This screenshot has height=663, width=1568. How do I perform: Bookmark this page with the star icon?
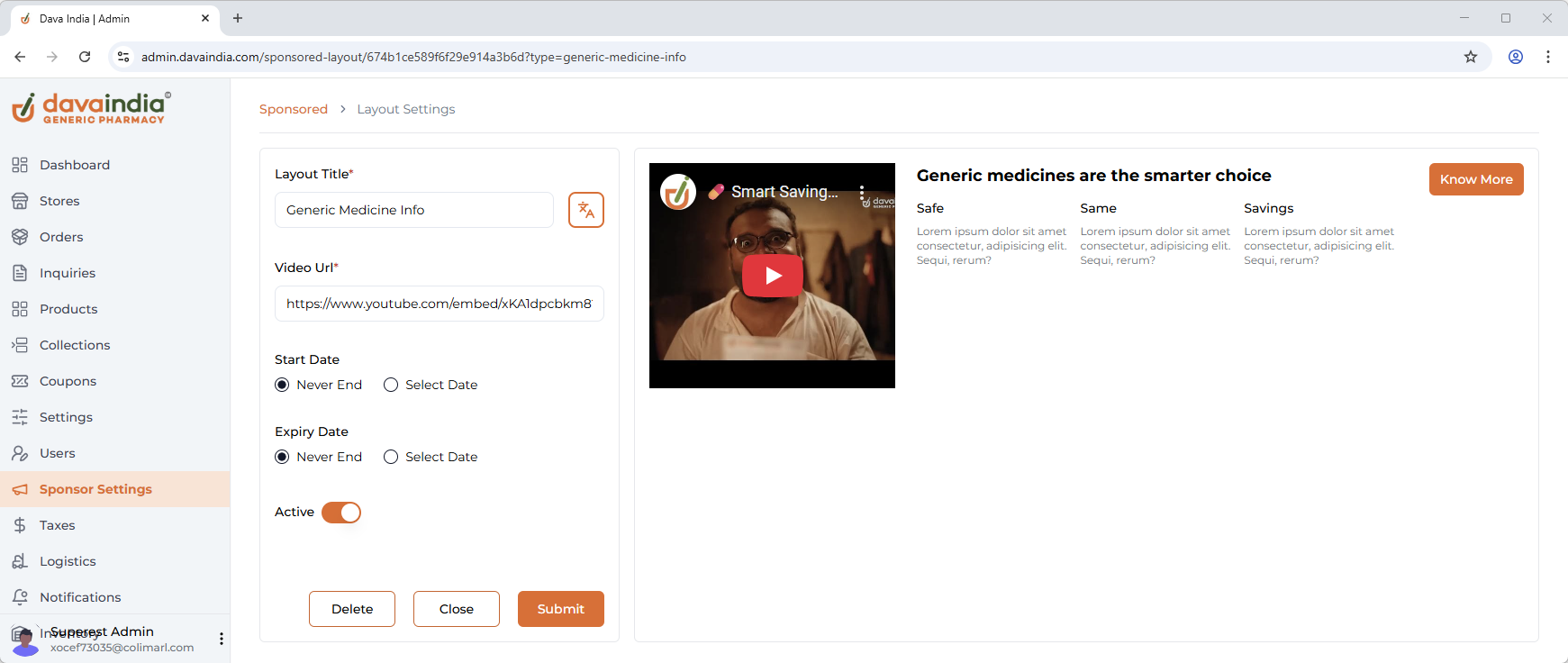tap(1470, 57)
